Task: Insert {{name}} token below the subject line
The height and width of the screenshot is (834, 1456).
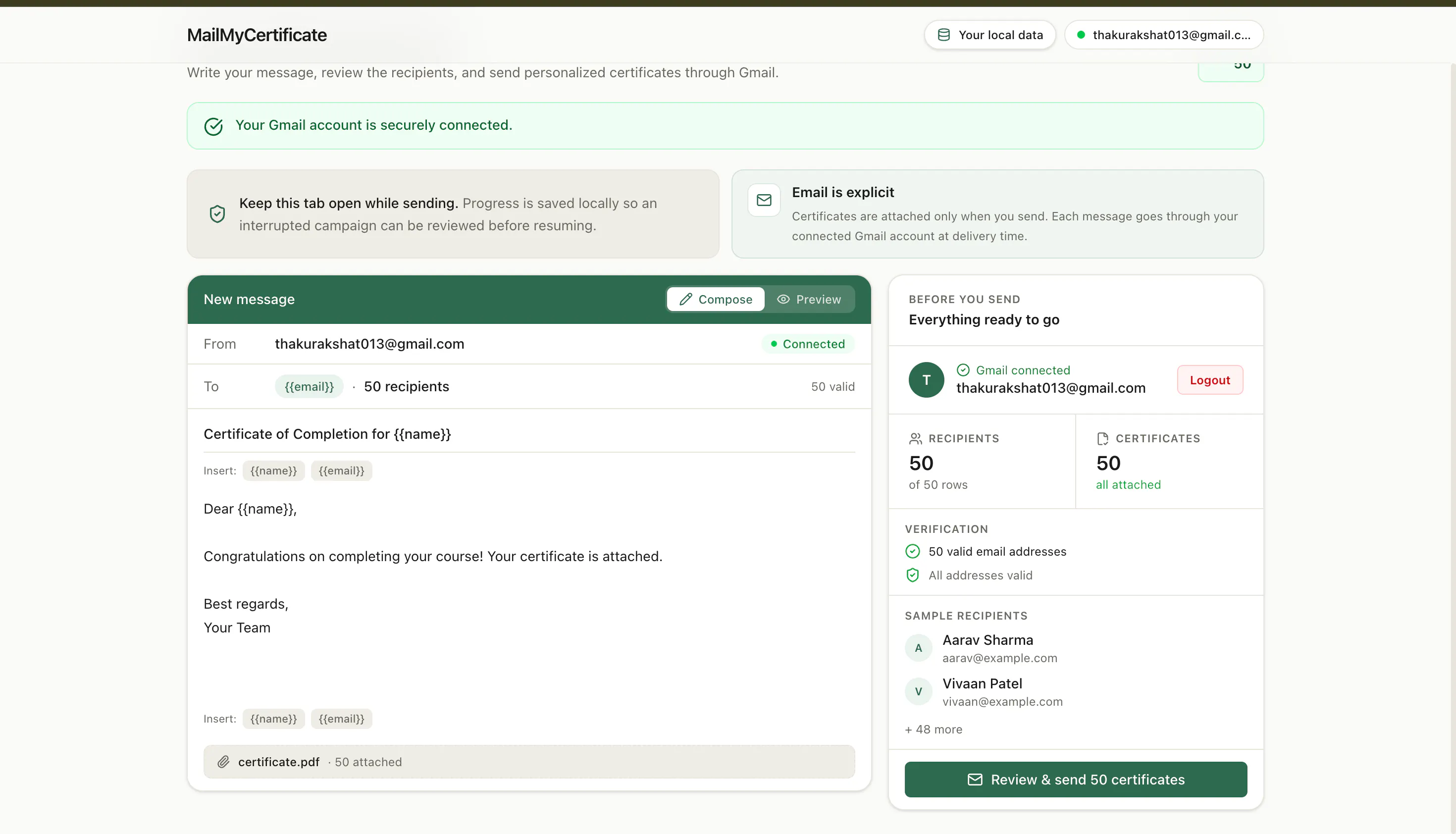Action: pos(274,471)
